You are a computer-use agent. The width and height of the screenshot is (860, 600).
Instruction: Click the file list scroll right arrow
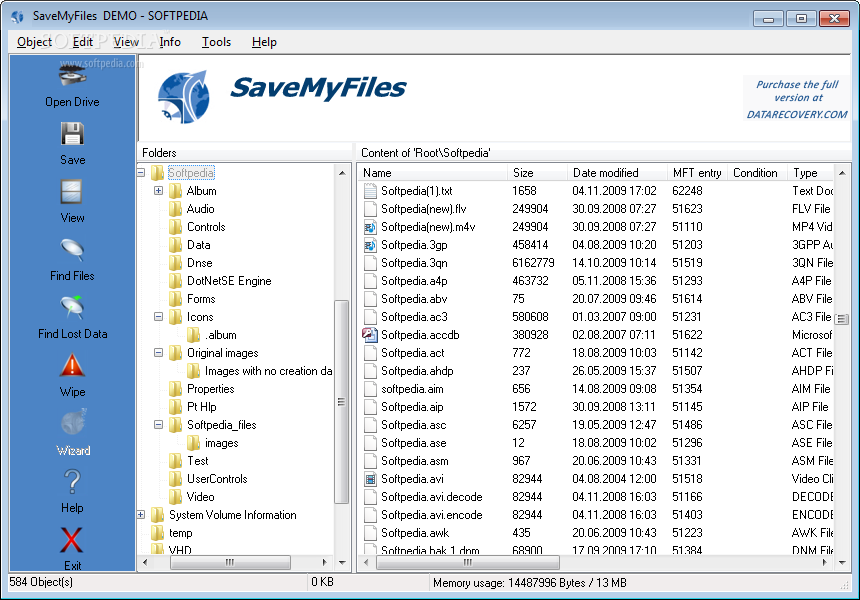pos(824,562)
